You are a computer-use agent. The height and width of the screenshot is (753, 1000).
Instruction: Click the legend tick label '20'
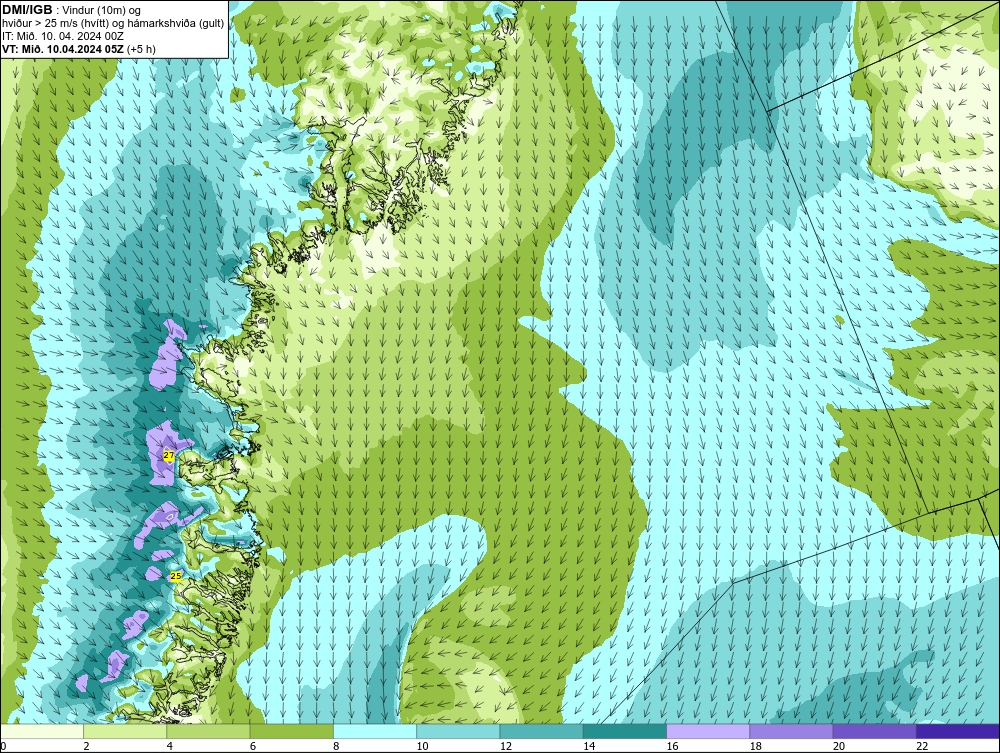click(838, 747)
